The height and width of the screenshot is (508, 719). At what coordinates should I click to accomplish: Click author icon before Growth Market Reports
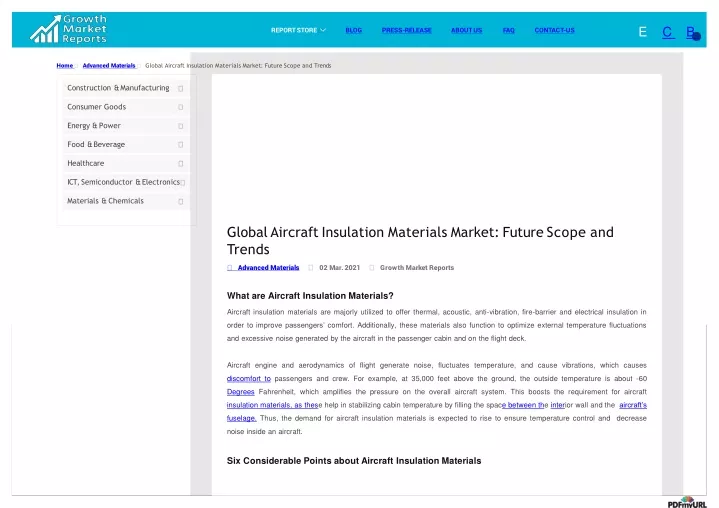pos(371,268)
